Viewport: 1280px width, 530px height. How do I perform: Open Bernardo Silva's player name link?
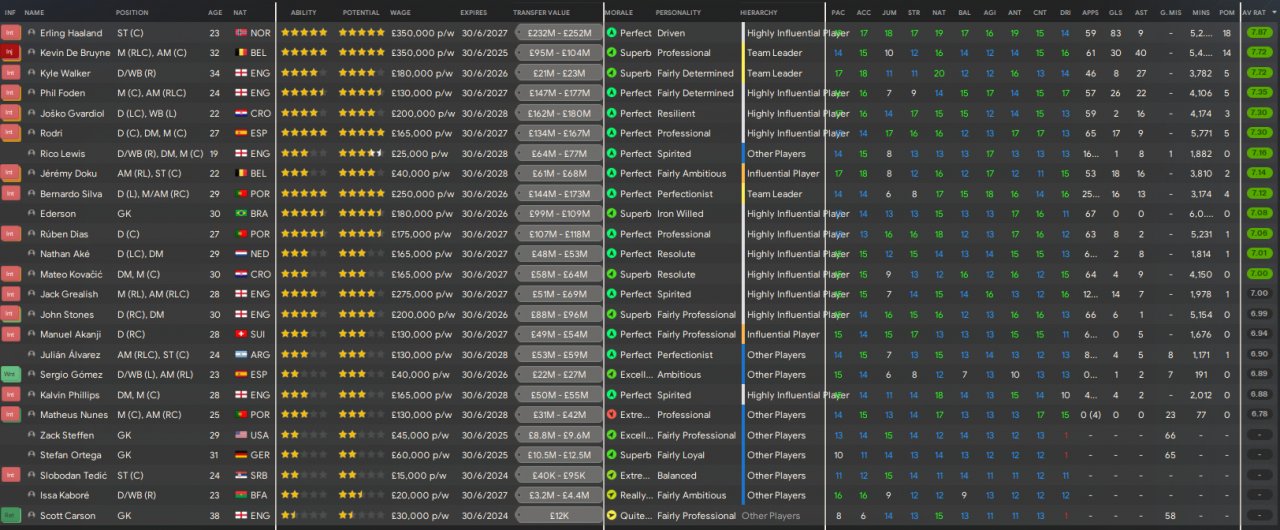[x=71, y=194]
